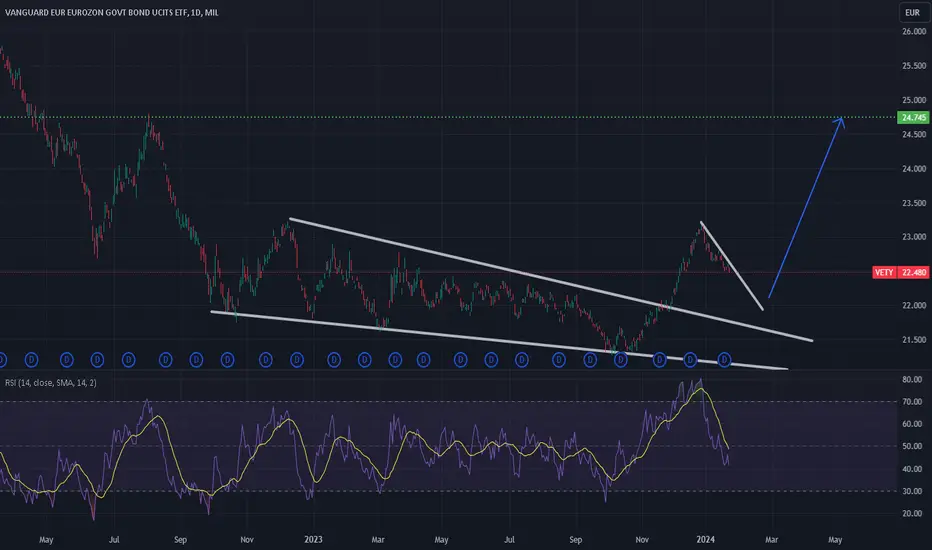932x550 pixels.
Task: Select the purple RSI line at its peak
Action: (701, 381)
